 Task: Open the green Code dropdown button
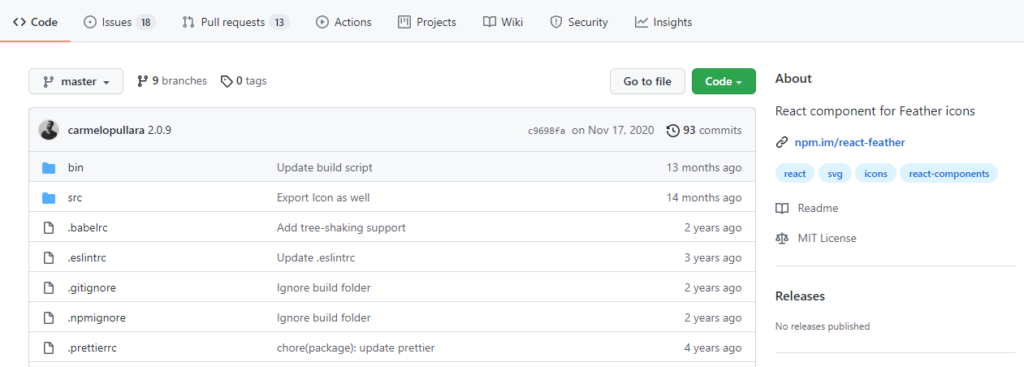point(724,82)
